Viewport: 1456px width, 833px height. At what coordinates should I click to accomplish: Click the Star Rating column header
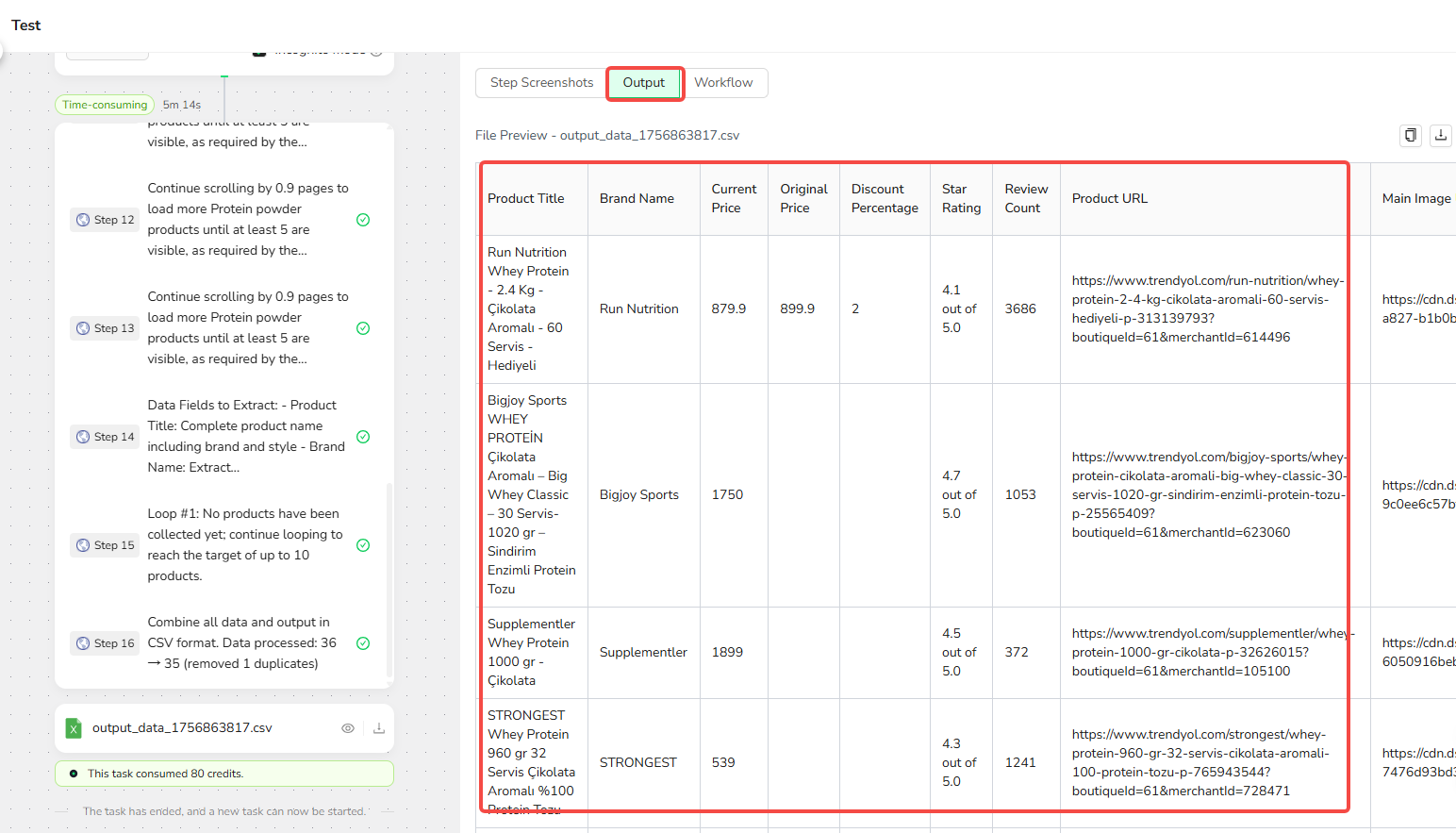tap(962, 199)
